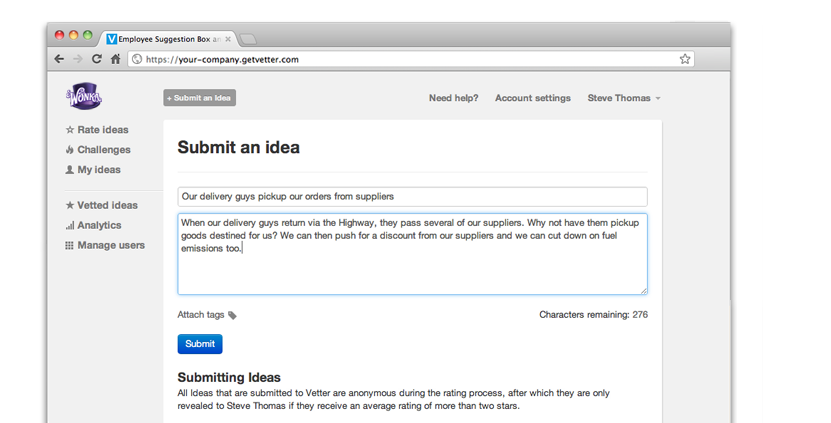
Task: Open Challenges in sidebar
Action: (x=98, y=150)
